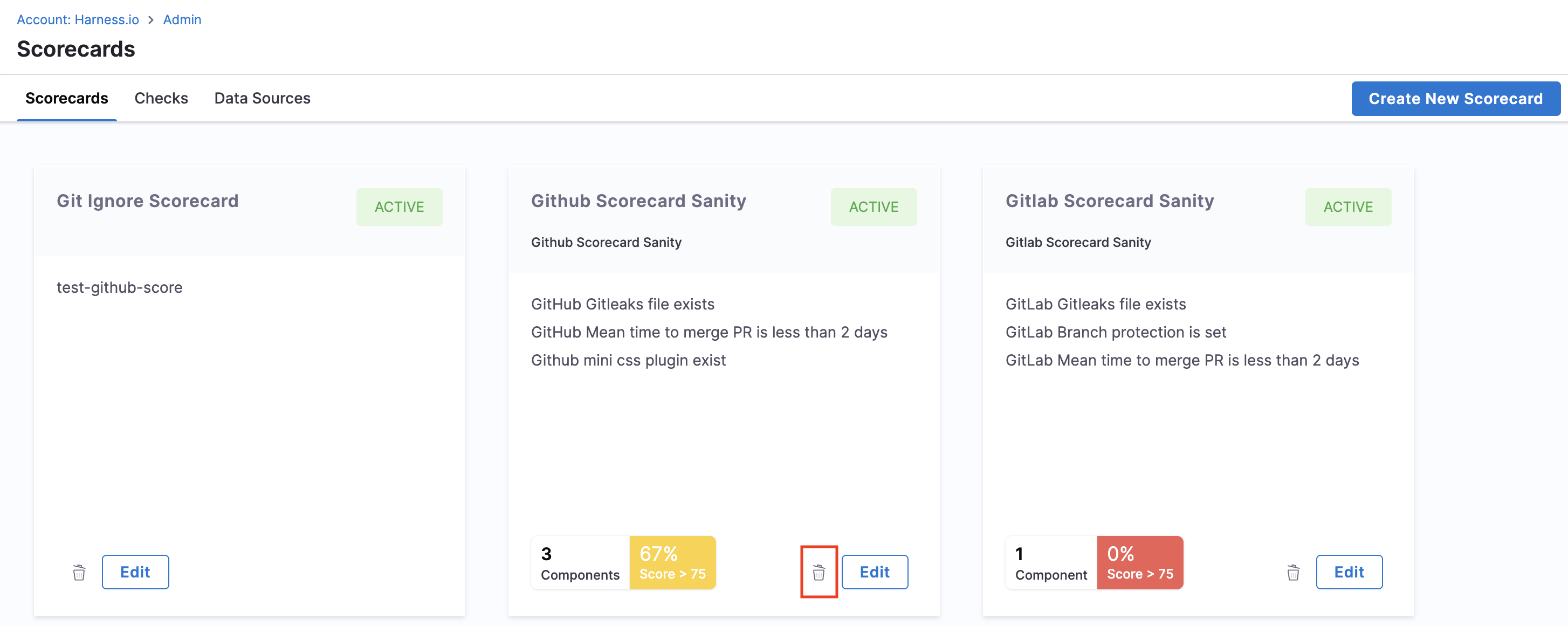Delete the Gitlab Scorecard Sanity via trash icon

(1293, 573)
